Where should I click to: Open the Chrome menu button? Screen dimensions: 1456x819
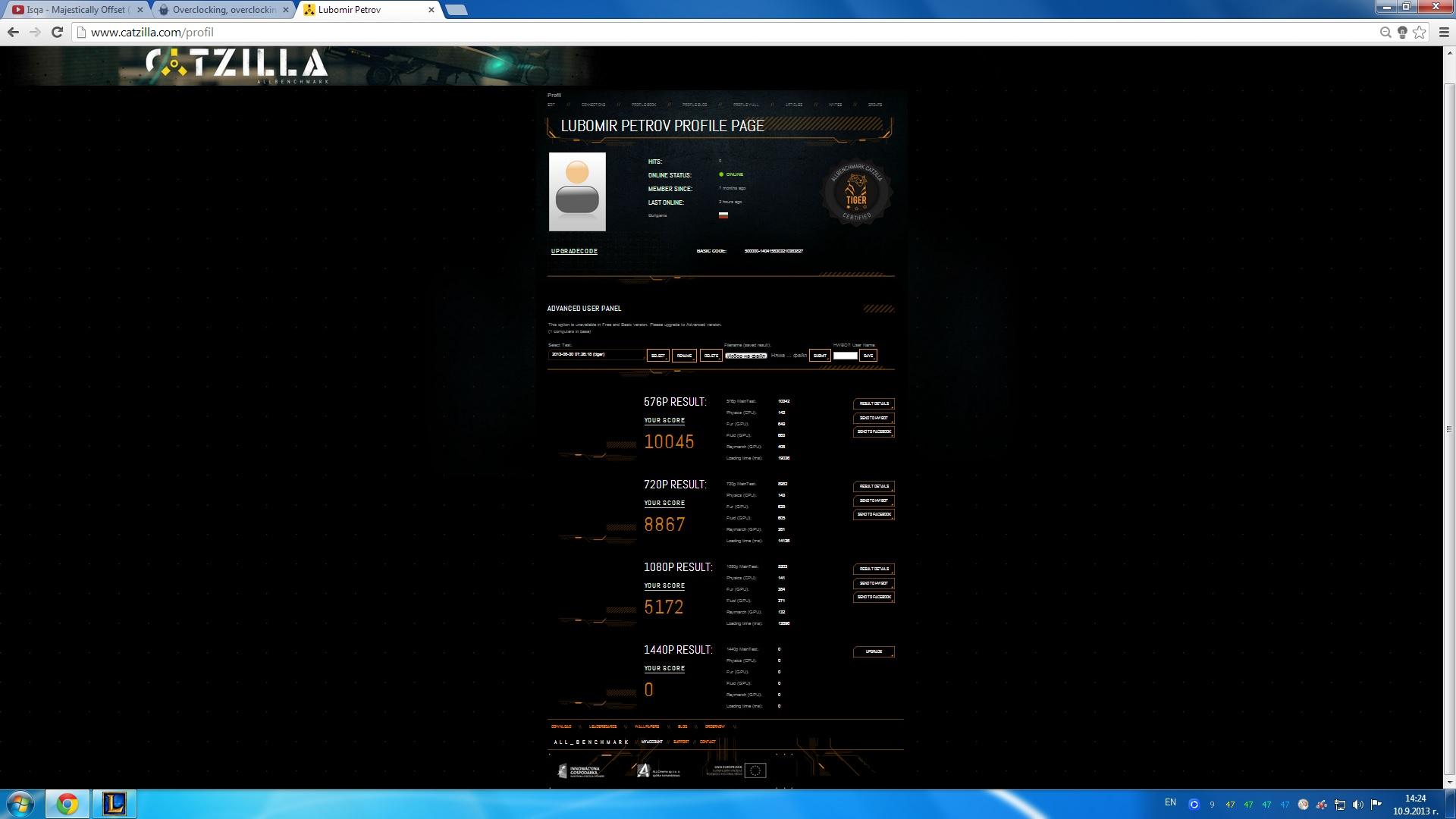click(1444, 32)
